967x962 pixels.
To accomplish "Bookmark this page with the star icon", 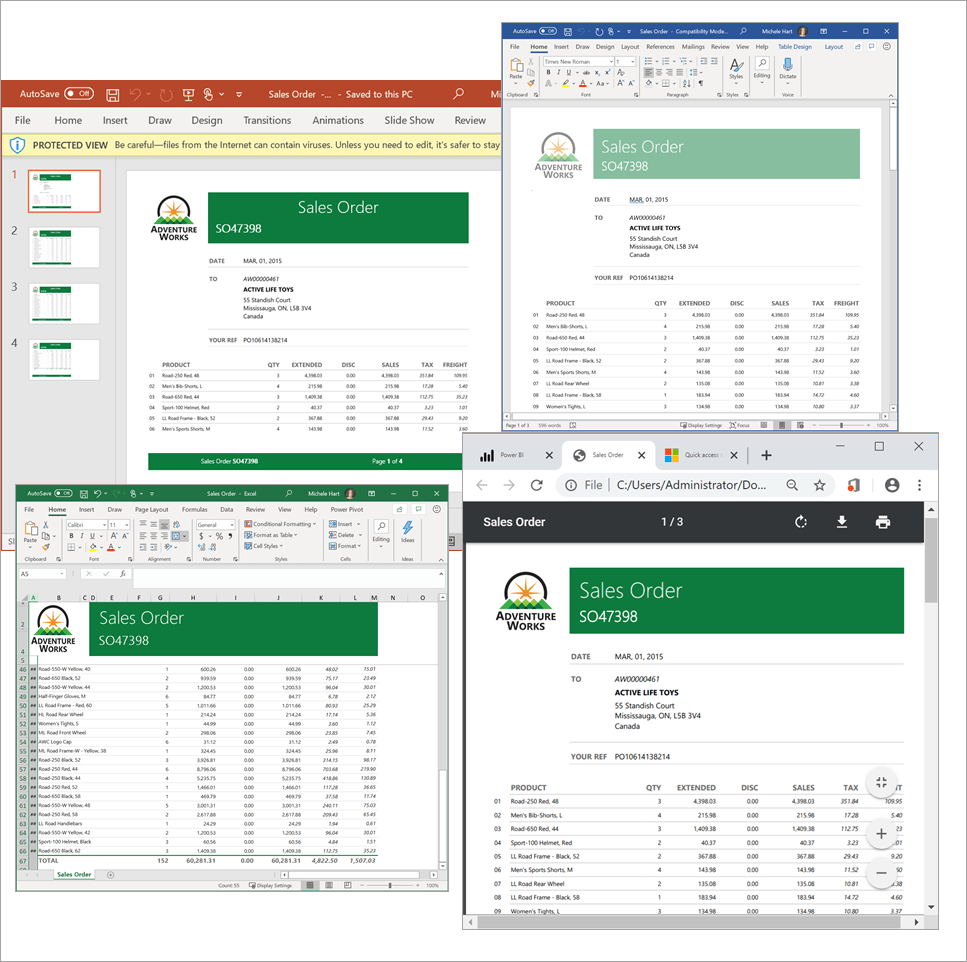I will [819, 485].
